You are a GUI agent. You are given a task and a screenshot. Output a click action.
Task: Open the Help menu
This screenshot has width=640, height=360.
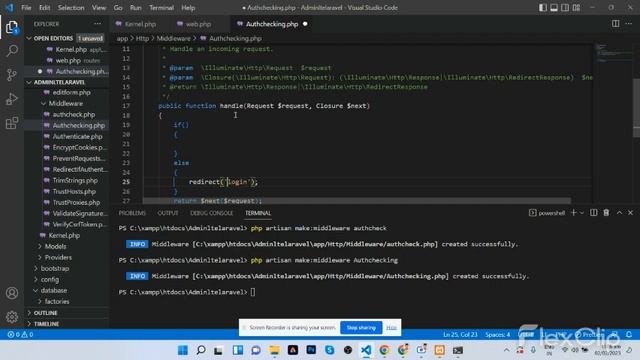(188, 7)
